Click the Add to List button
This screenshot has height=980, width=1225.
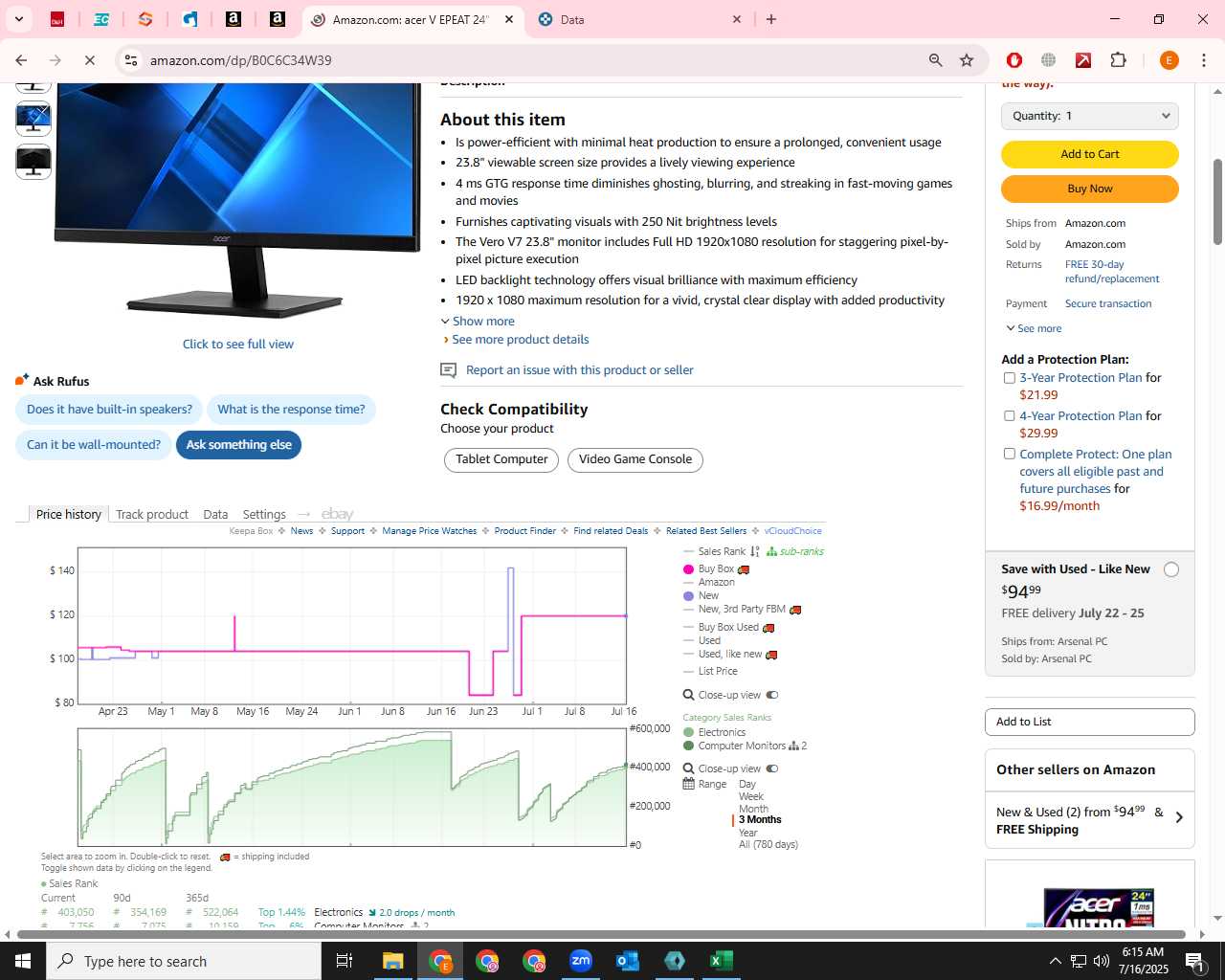1090,722
